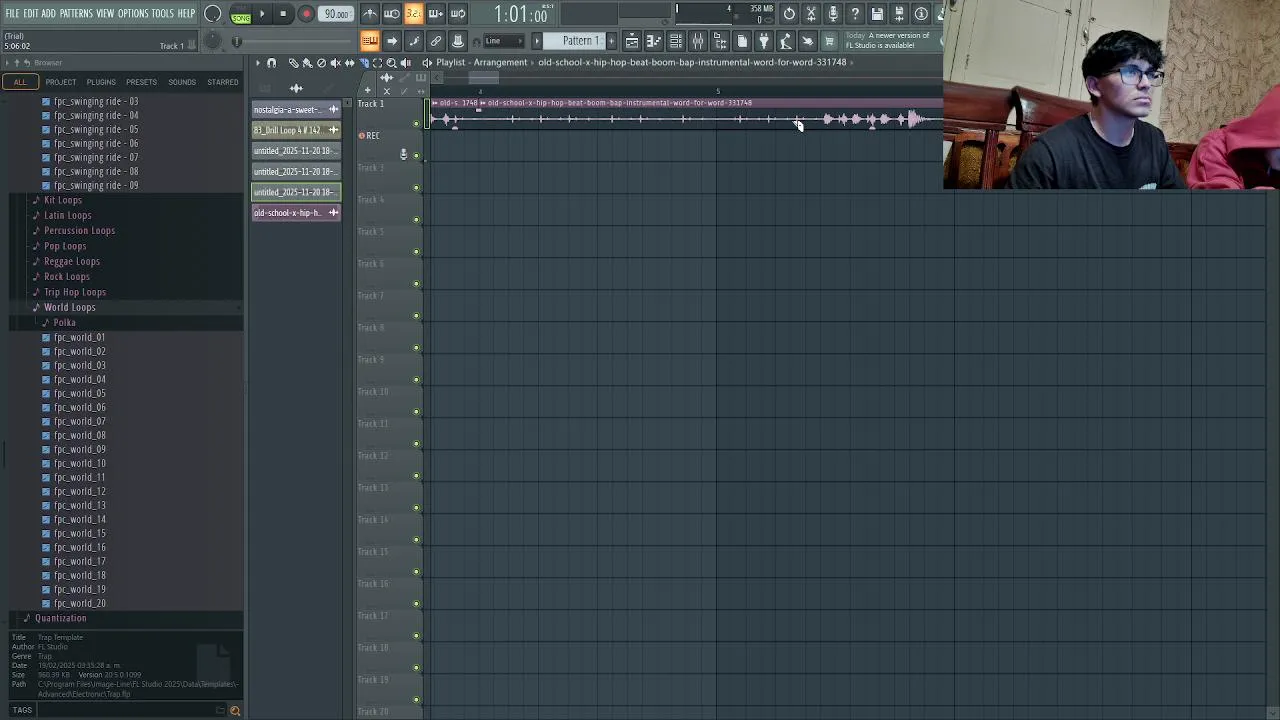
Task: Click the fpc_swinging ride - 06 sample
Action: point(96,144)
